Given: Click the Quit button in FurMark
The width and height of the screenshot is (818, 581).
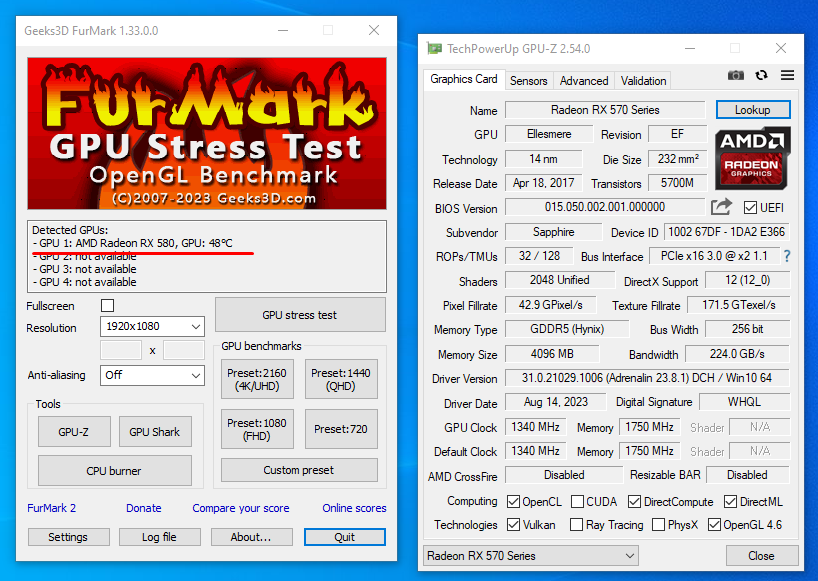Looking at the screenshot, I should [345, 537].
